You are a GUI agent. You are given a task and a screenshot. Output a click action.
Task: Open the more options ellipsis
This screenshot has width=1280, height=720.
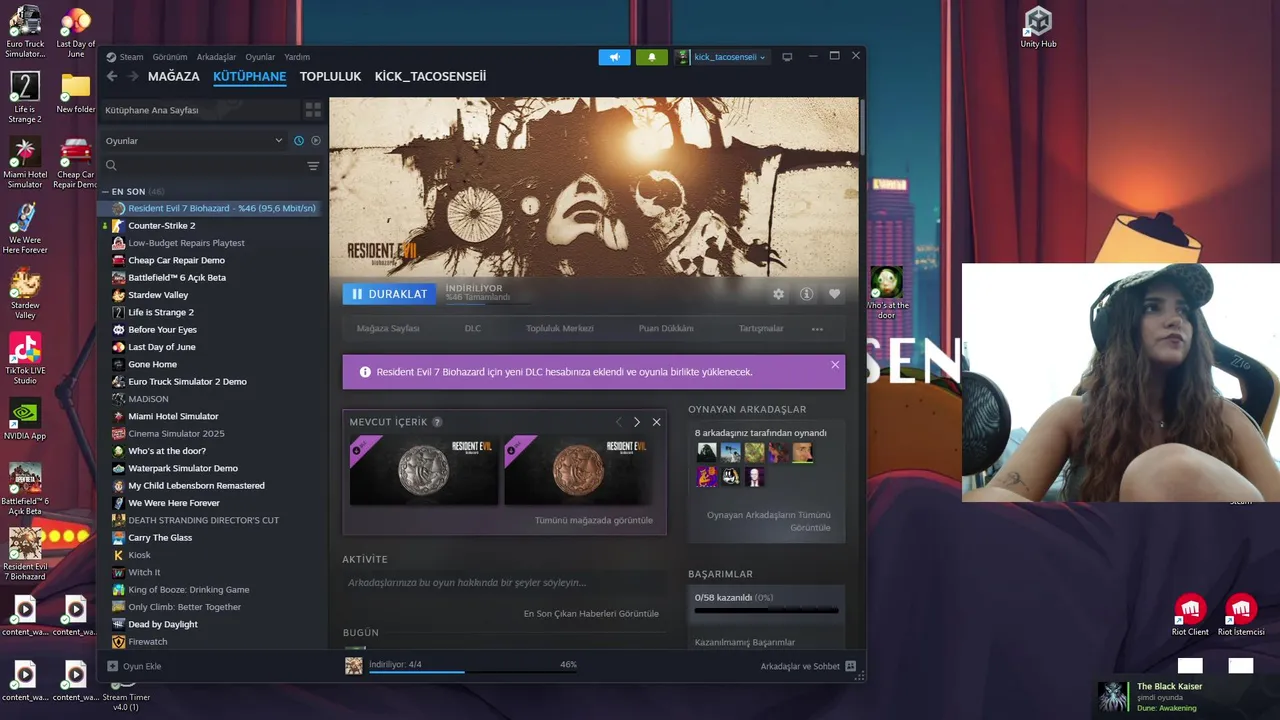click(817, 329)
